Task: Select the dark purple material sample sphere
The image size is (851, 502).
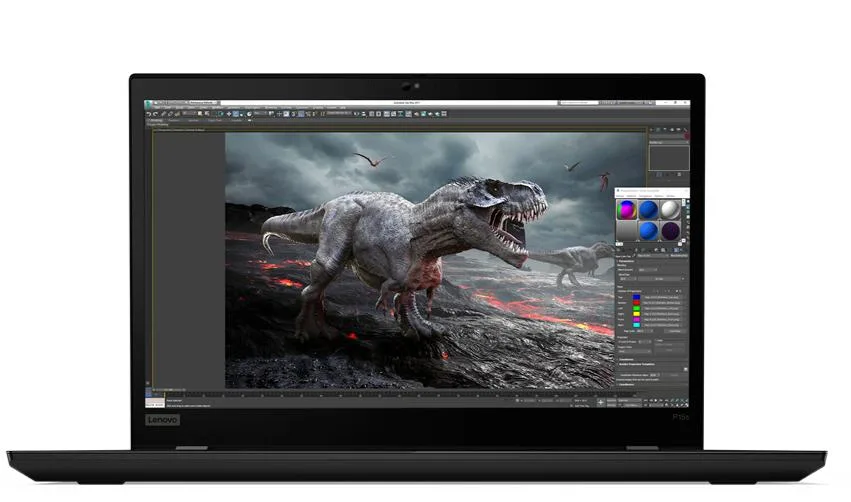Action: (670, 231)
